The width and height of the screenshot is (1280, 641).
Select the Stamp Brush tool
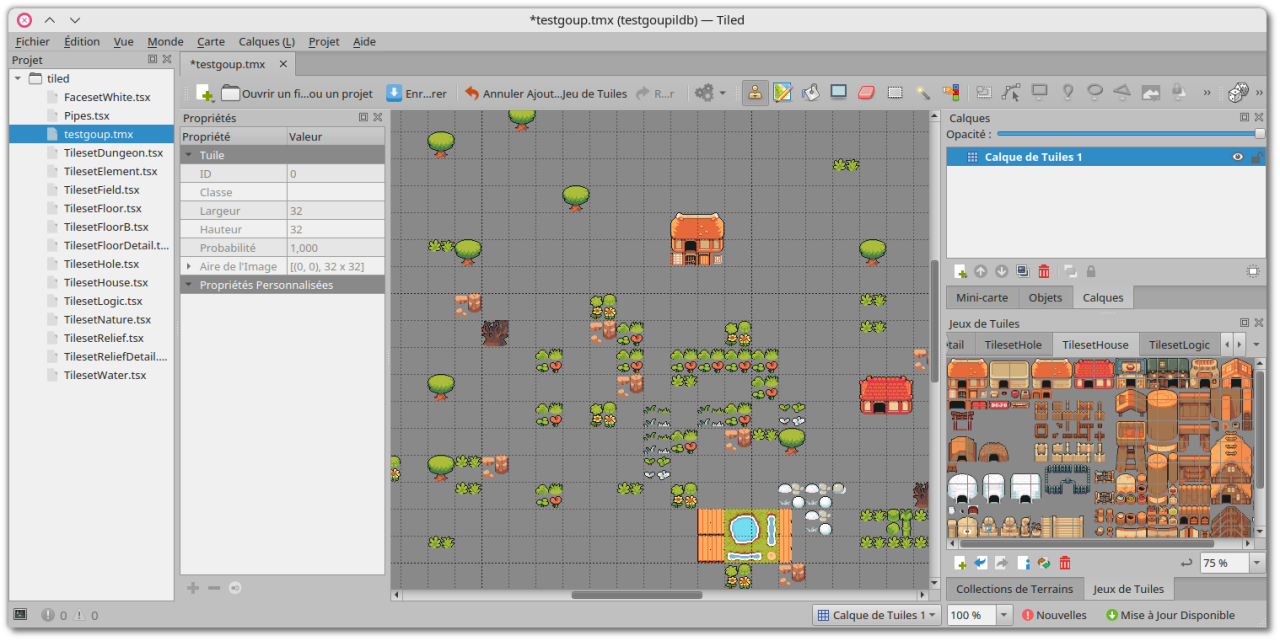[x=755, y=92]
